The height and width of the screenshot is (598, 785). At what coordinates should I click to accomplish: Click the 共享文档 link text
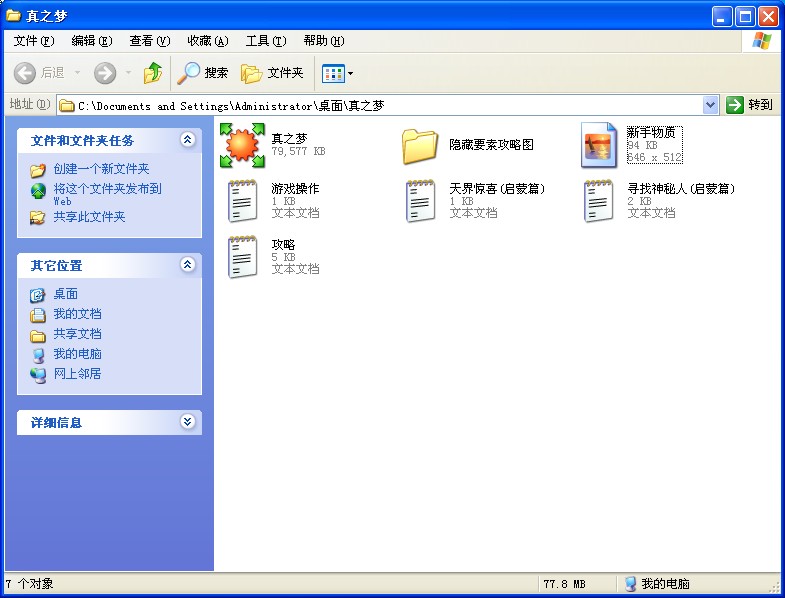click(78, 334)
